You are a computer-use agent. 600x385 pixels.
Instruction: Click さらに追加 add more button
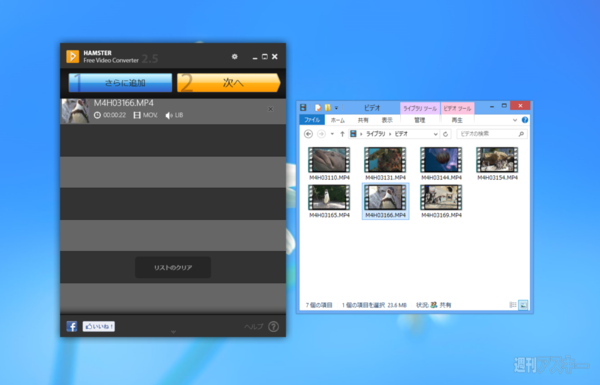tap(120, 83)
